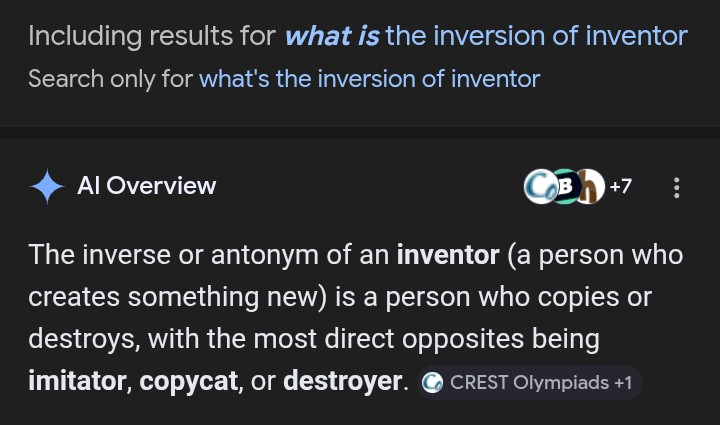
Task: Click the CREST Olympiads chip logo icon
Action: [x=433, y=382]
